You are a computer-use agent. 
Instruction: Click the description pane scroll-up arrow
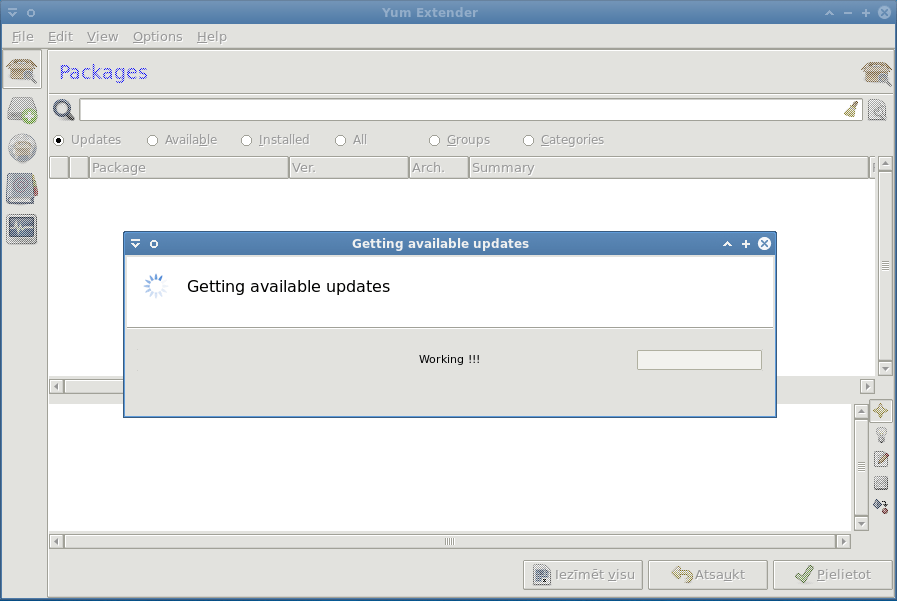pyautogui.click(x=862, y=411)
